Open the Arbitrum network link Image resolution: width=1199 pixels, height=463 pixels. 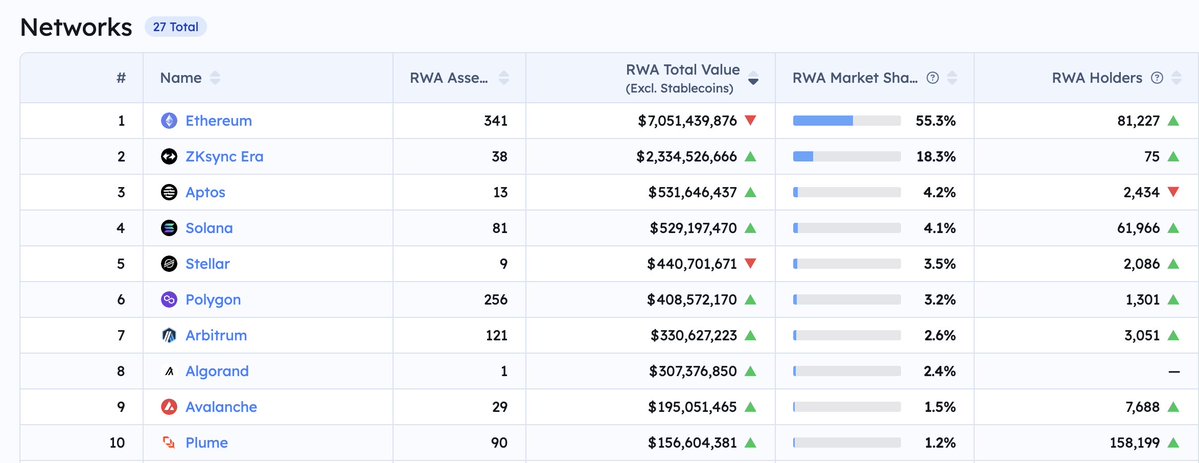[x=216, y=335]
